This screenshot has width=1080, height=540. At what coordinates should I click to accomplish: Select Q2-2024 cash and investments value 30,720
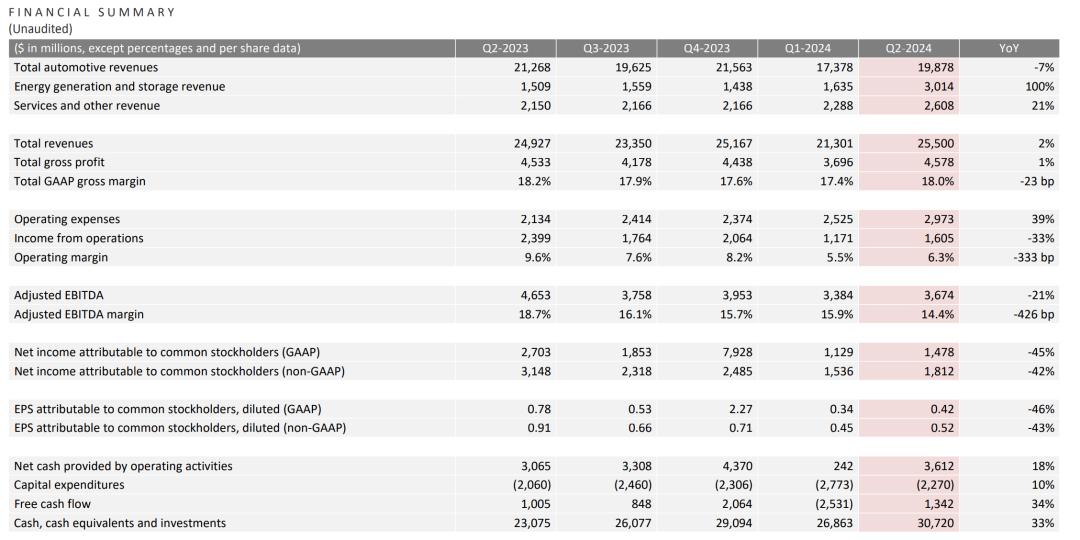tap(935, 523)
